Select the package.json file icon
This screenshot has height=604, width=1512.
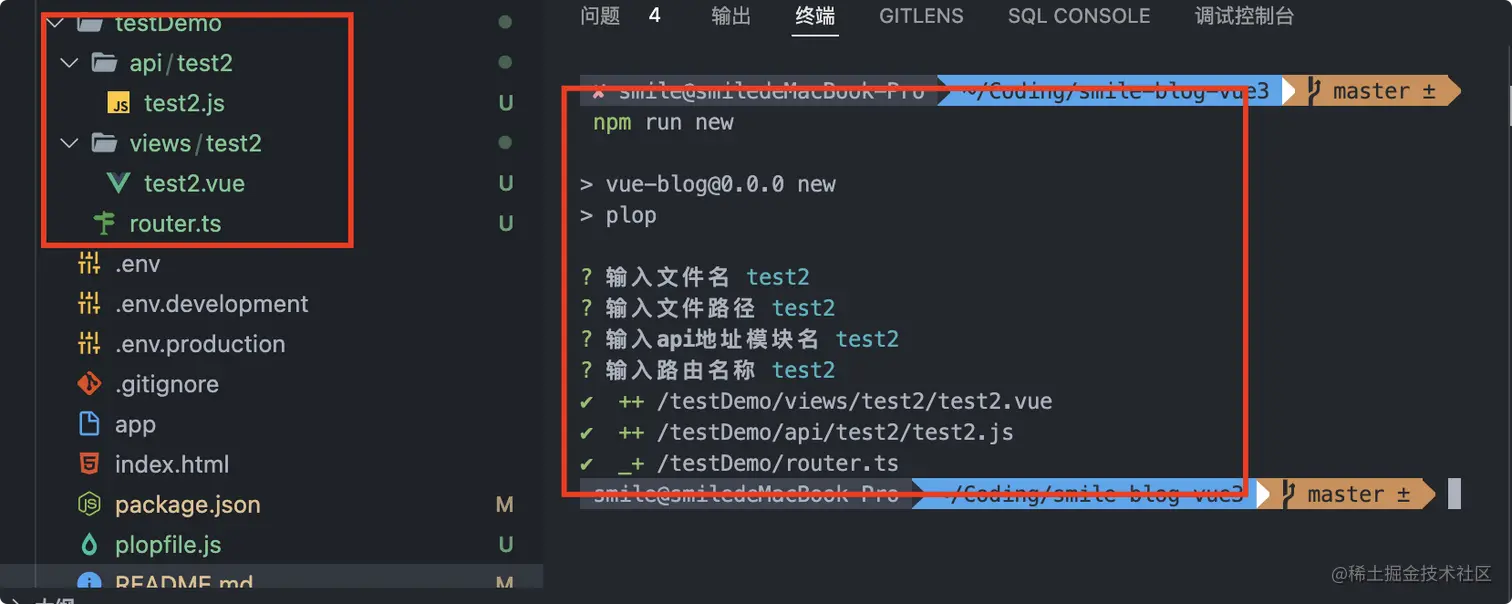[x=90, y=504]
